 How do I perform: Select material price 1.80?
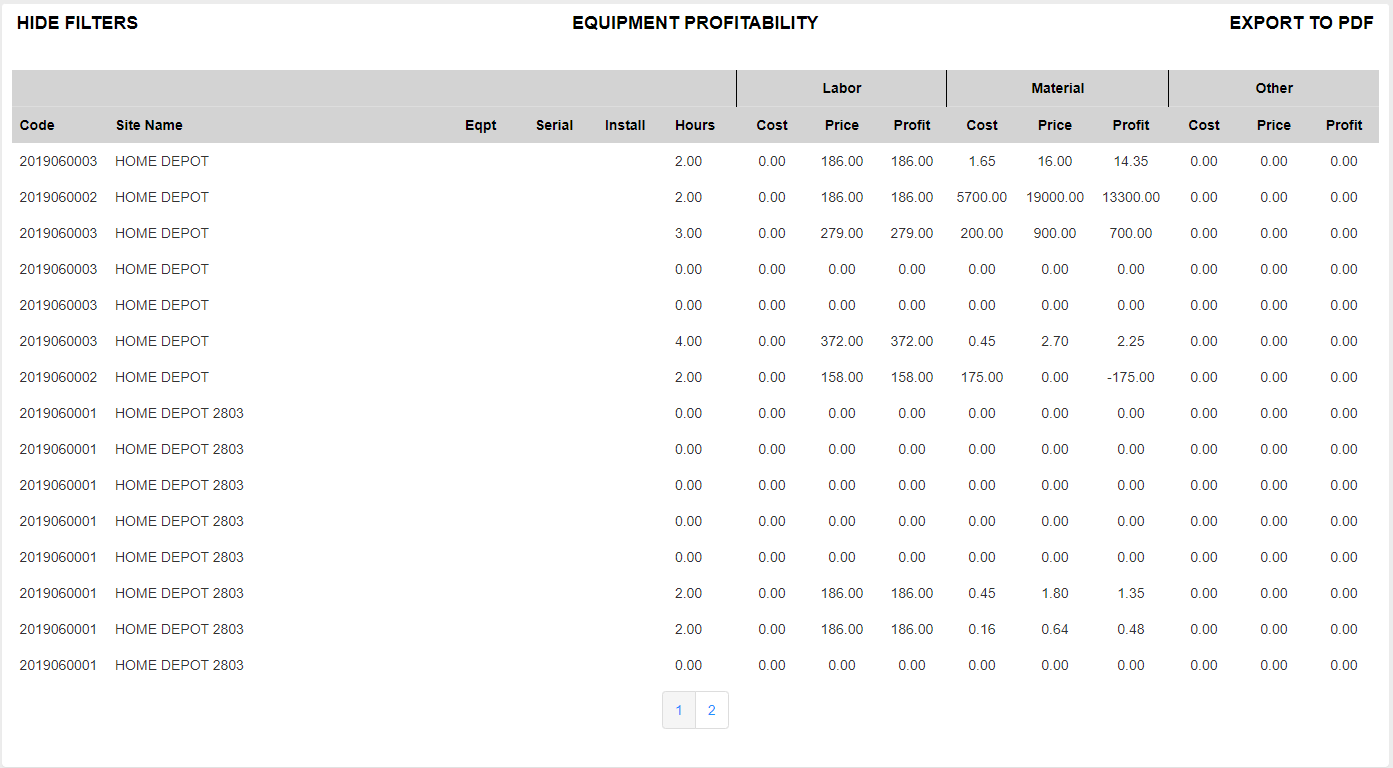click(x=1055, y=593)
